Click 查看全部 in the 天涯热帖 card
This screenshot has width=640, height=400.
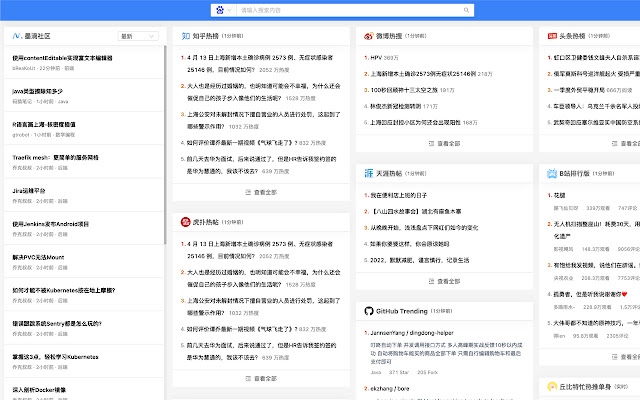point(449,281)
